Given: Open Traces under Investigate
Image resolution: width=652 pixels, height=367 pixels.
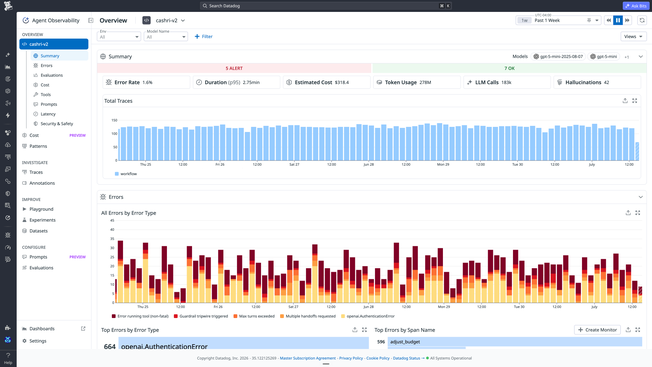Looking at the screenshot, I should pos(54,172).
